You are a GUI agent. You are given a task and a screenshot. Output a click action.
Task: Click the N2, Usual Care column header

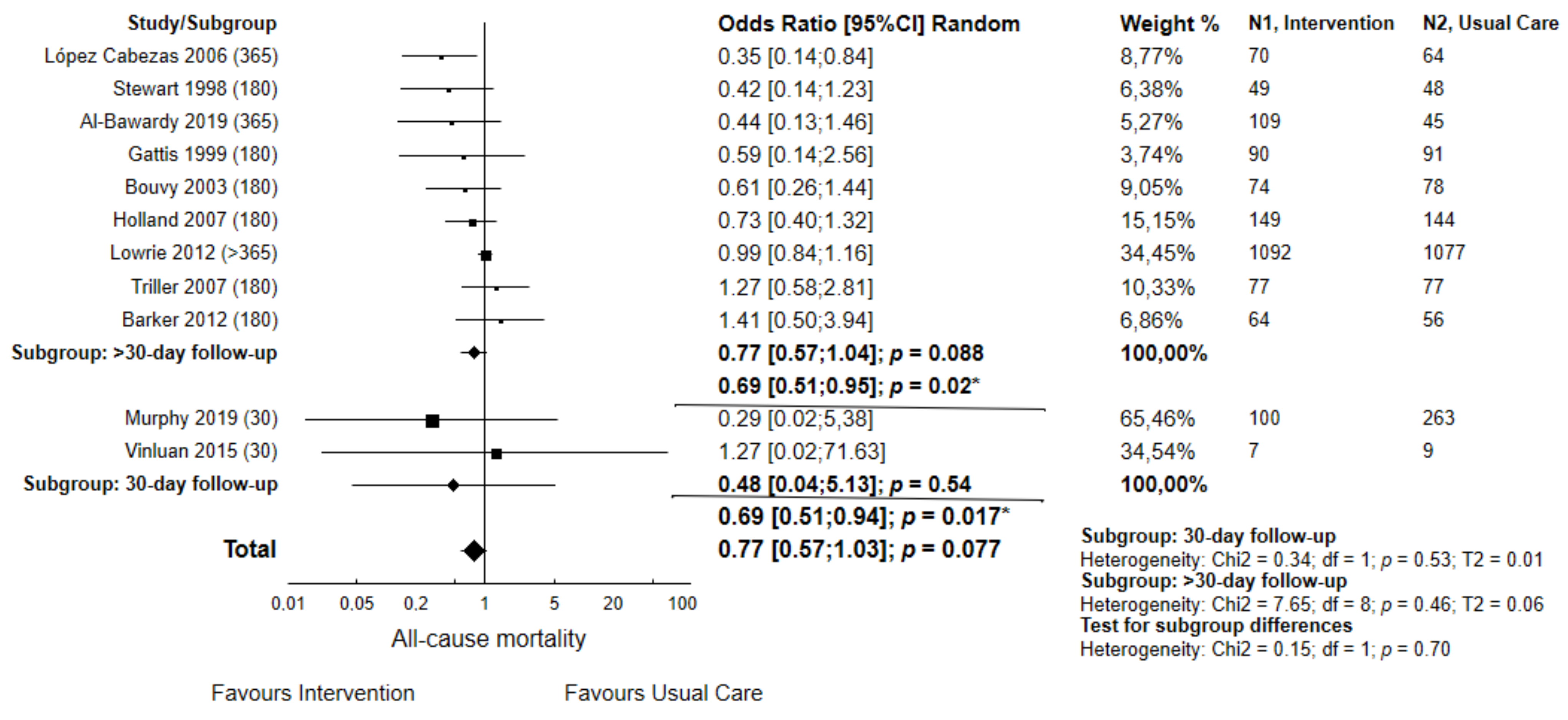1490,23
